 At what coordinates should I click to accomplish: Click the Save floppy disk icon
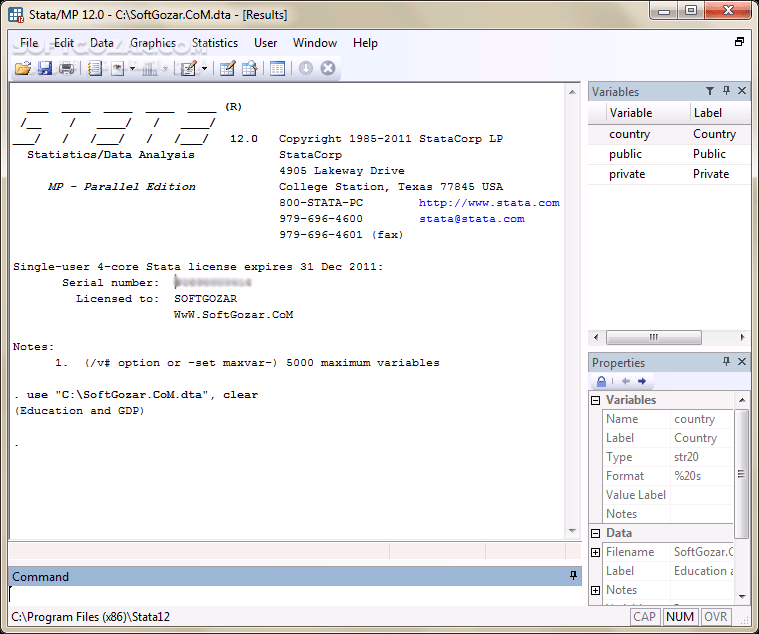point(45,68)
